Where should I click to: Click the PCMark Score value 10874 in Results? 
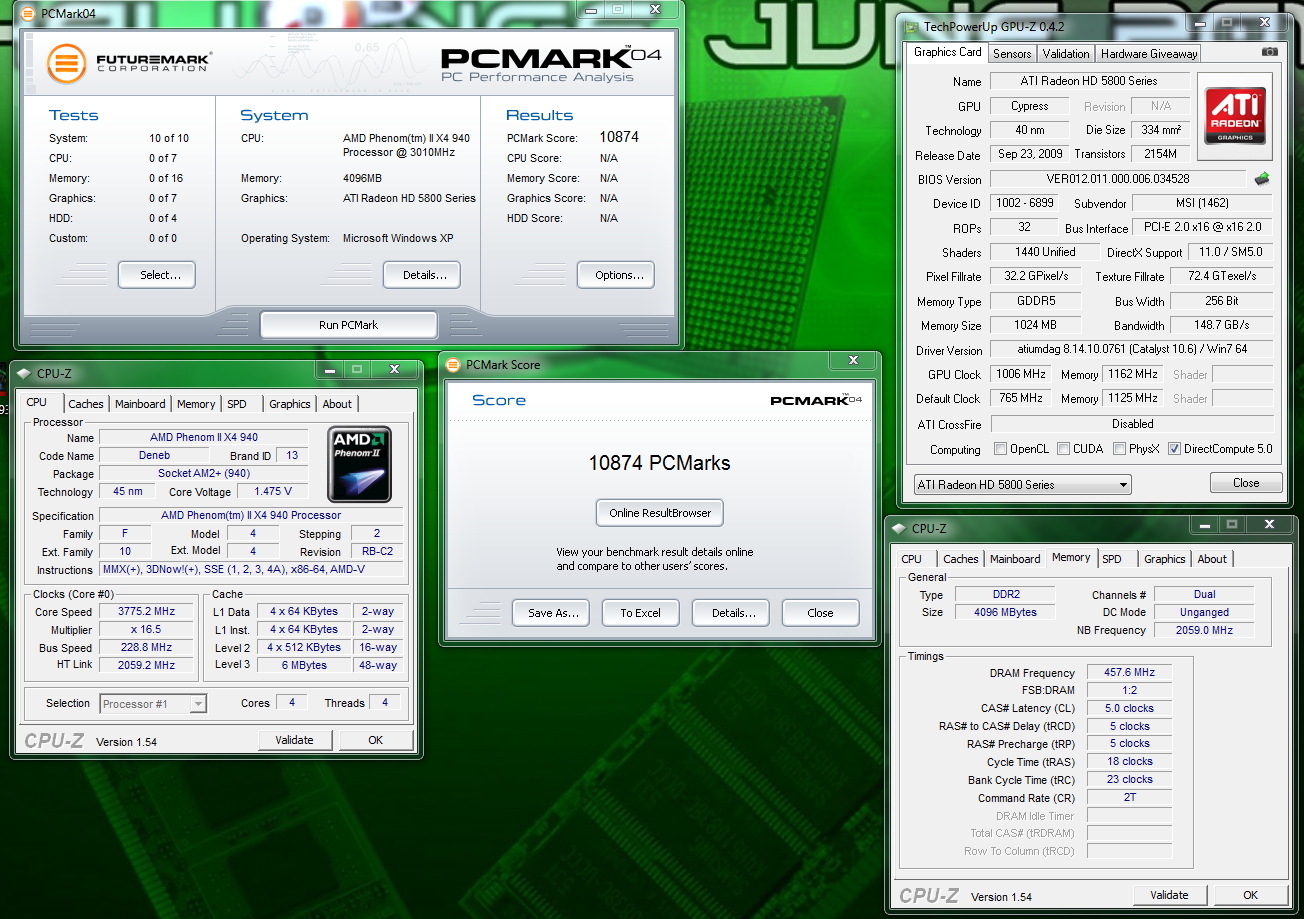619,137
